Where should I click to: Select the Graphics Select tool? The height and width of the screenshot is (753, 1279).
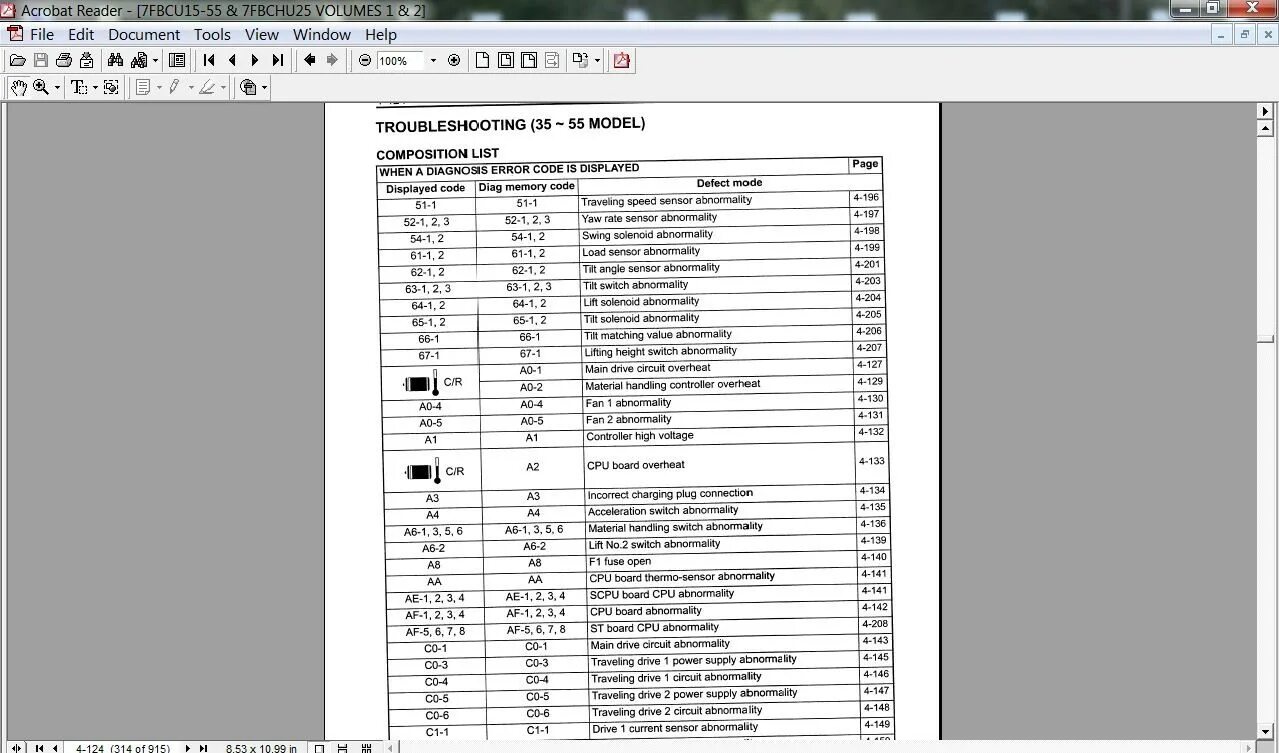pyautogui.click(x=111, y=87)
